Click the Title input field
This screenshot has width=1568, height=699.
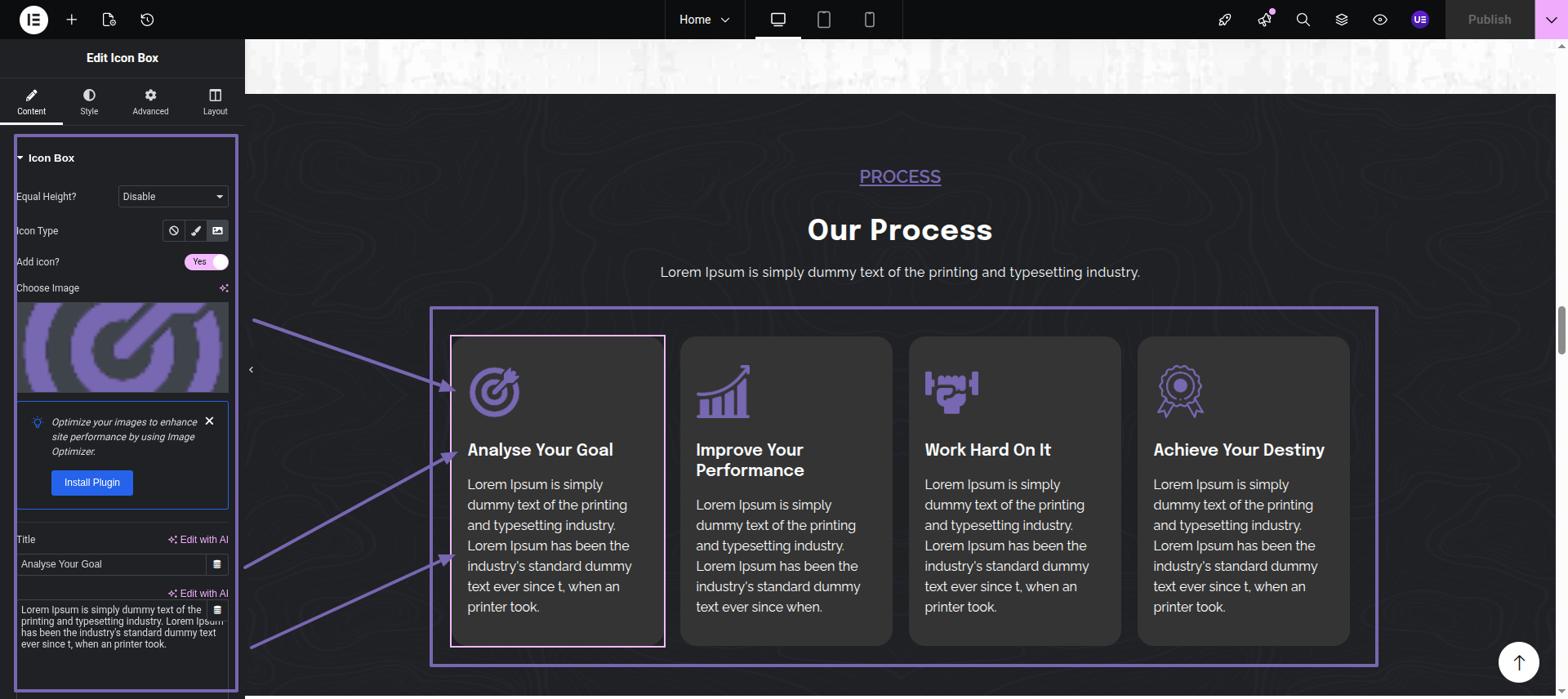pyautogui.click(x=112, y=564)
